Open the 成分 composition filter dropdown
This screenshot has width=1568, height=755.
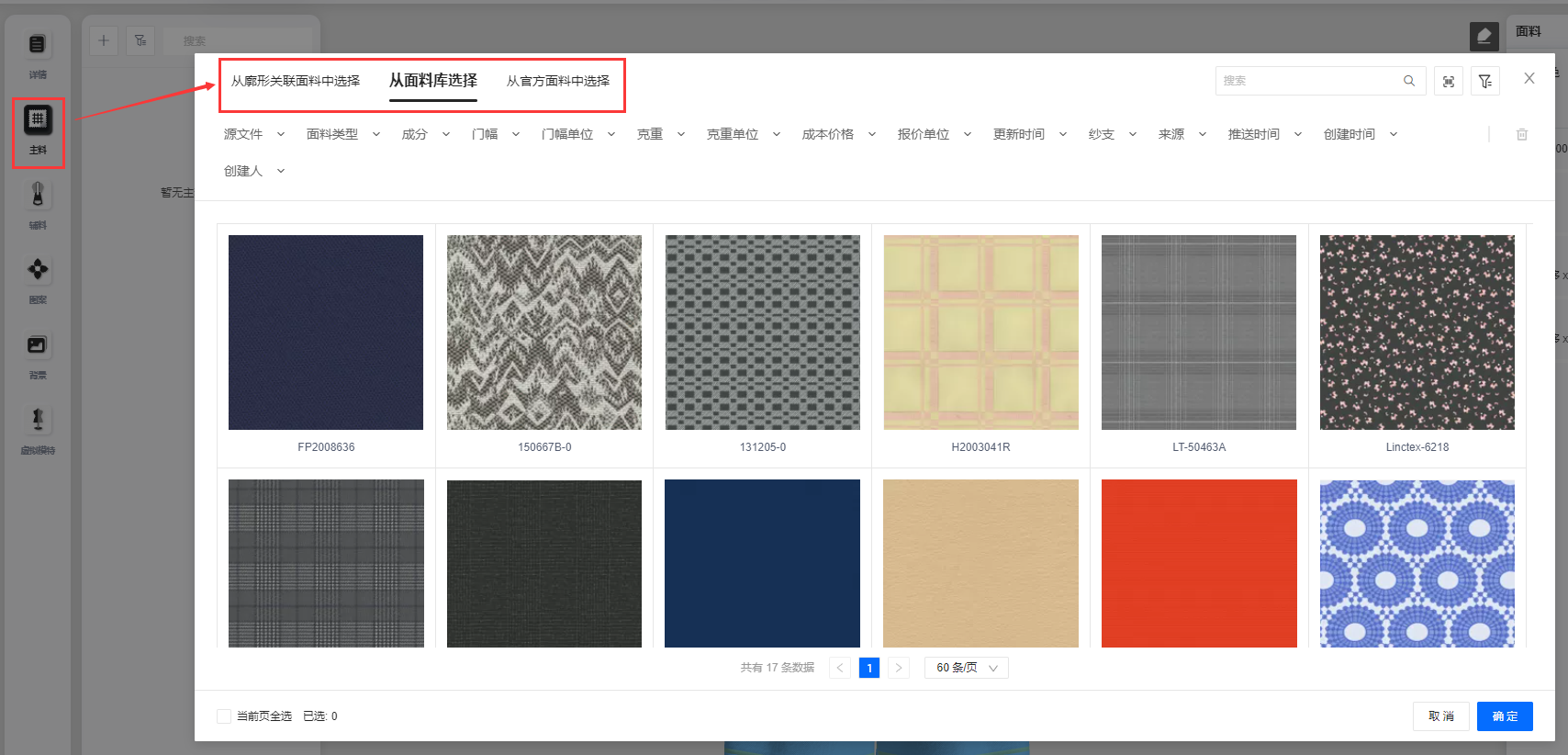tap(425, 134)
